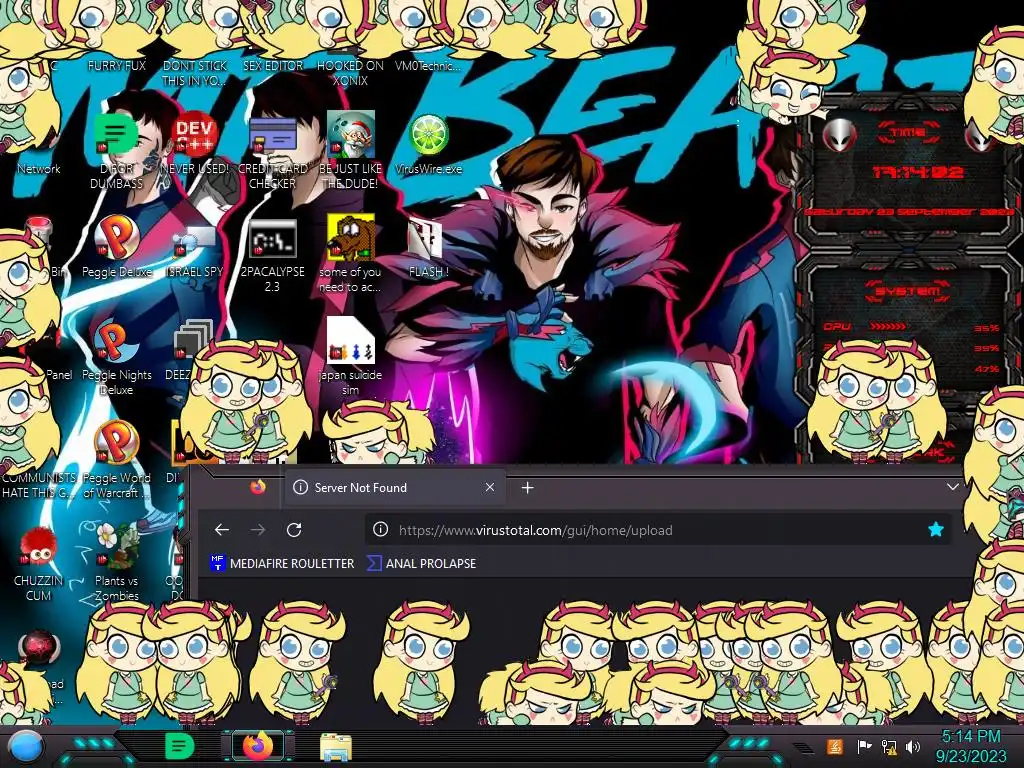Screen dimensions: 1024x768
Task: Close the Server Not Found tab
Action: 490,487
